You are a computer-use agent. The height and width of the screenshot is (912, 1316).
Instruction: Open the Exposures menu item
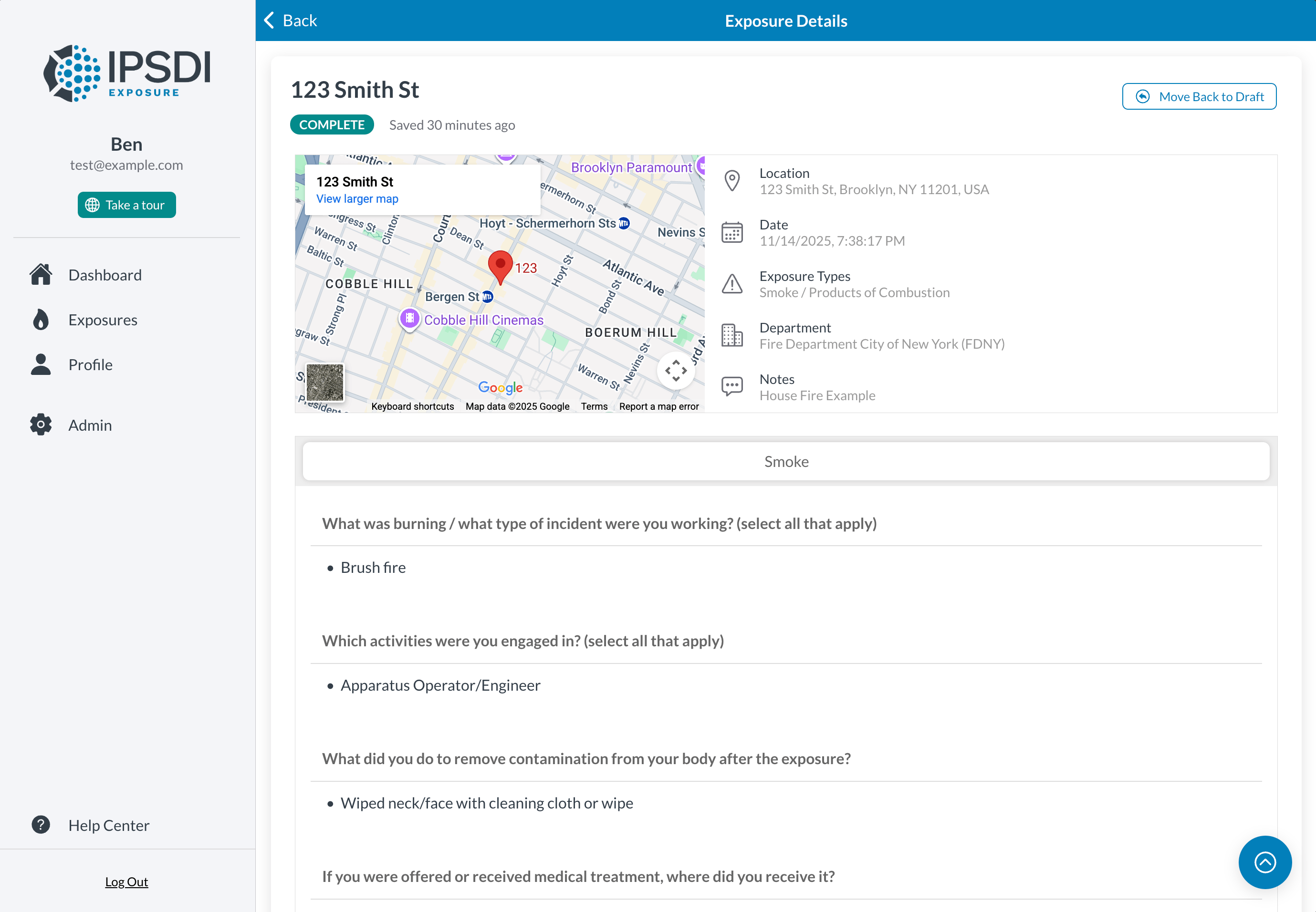(x=103, y=320)
